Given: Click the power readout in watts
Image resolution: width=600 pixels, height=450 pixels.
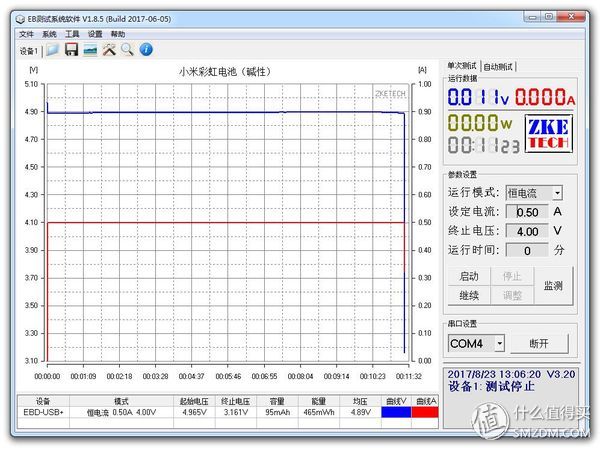Looking at the screenshot, I should 480,123.
